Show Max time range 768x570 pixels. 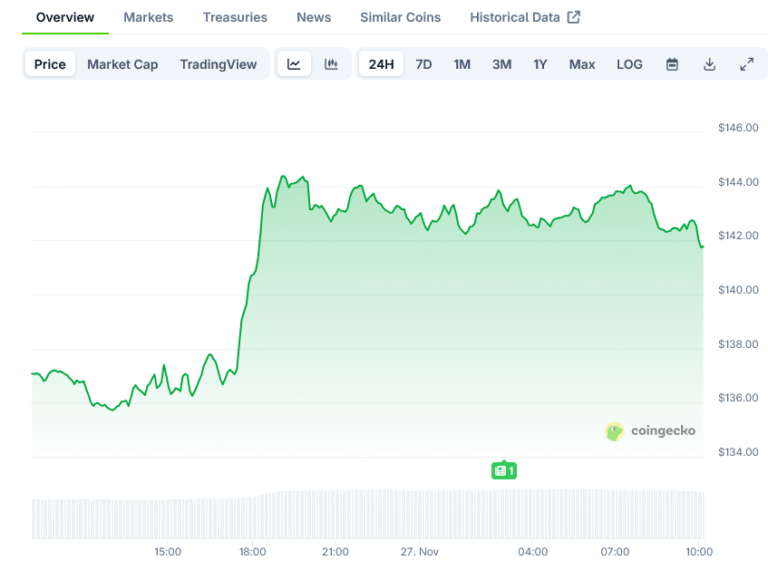click(x=582, y=64)
